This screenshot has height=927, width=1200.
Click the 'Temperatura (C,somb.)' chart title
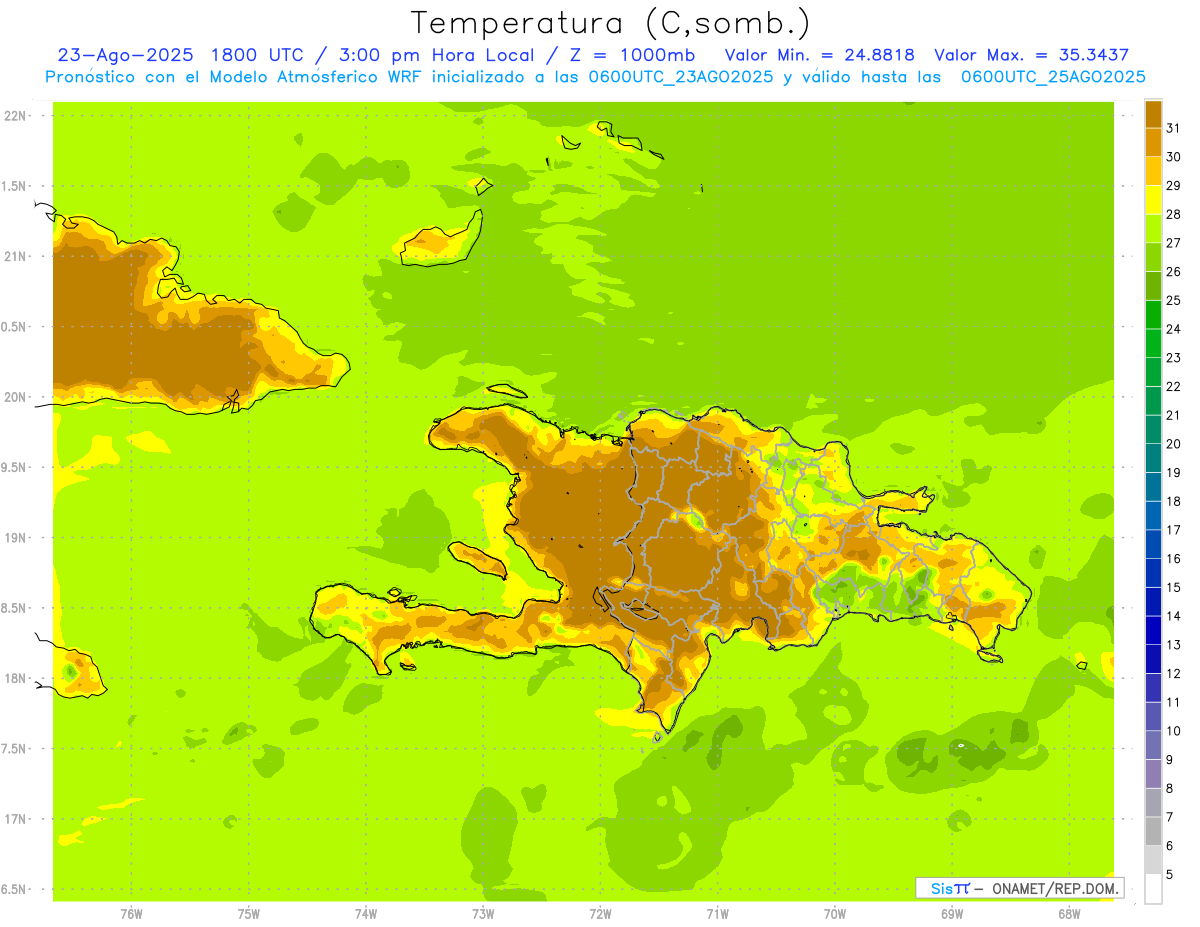(x=610, y=23)
